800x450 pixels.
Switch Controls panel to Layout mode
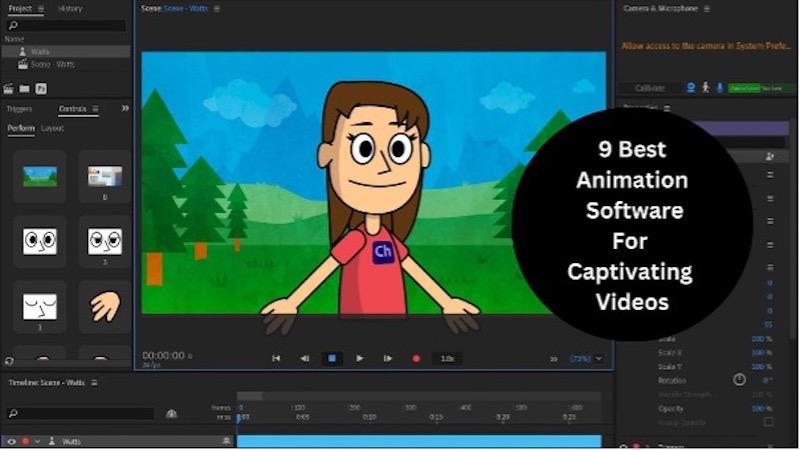[x=53, y=128]
